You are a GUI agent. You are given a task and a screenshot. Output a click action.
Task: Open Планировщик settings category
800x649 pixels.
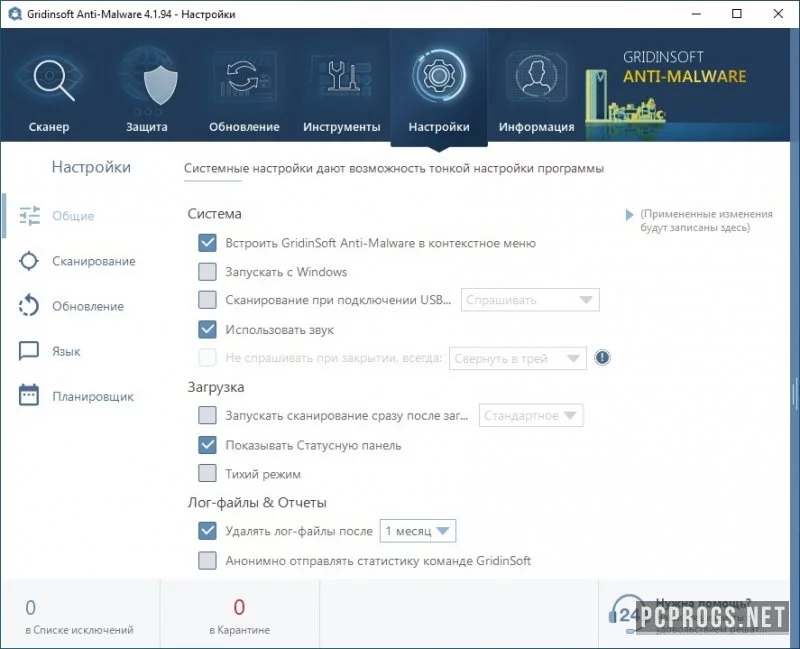[x=93, y=396]
